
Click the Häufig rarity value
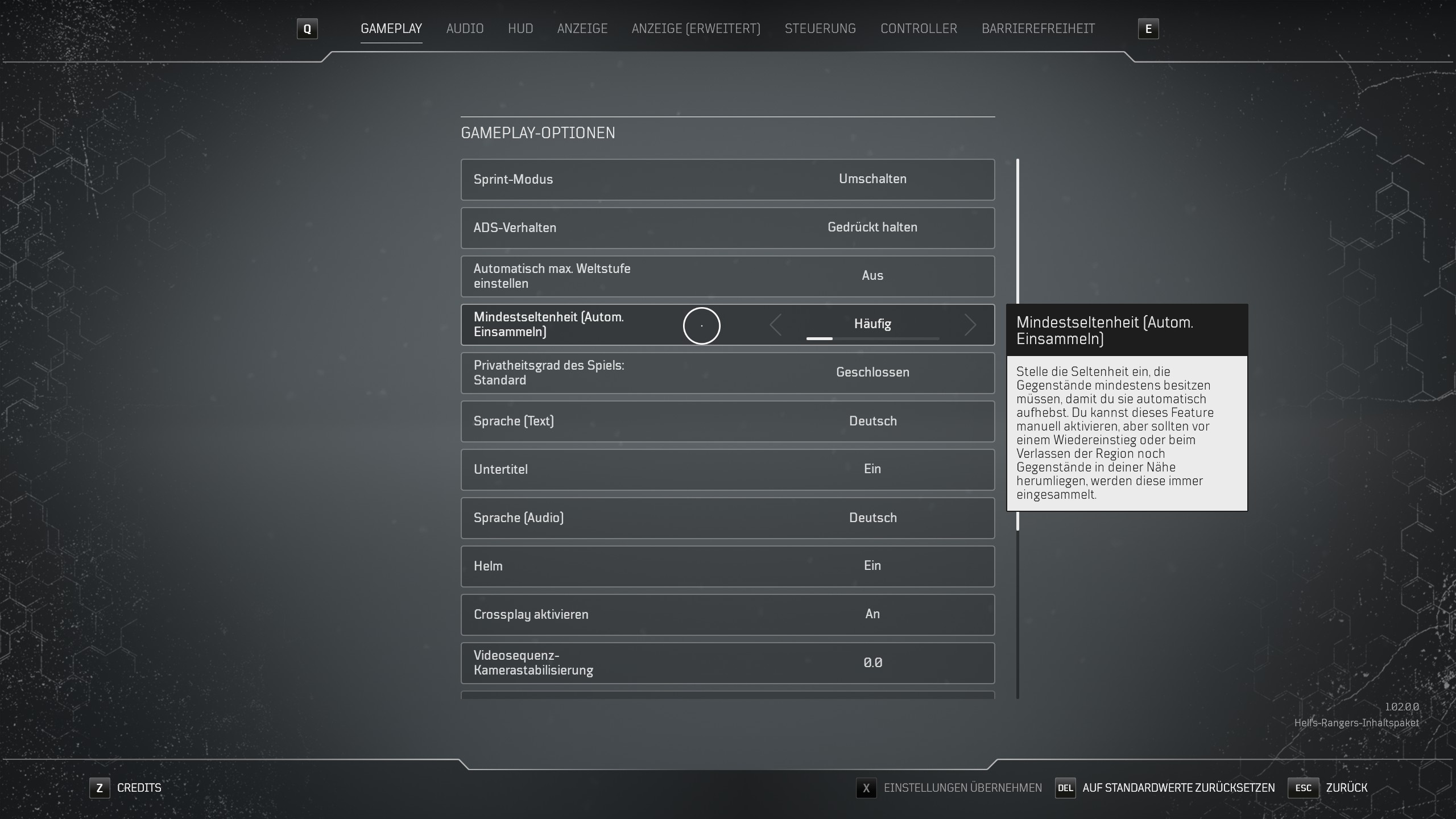(872, 324)
